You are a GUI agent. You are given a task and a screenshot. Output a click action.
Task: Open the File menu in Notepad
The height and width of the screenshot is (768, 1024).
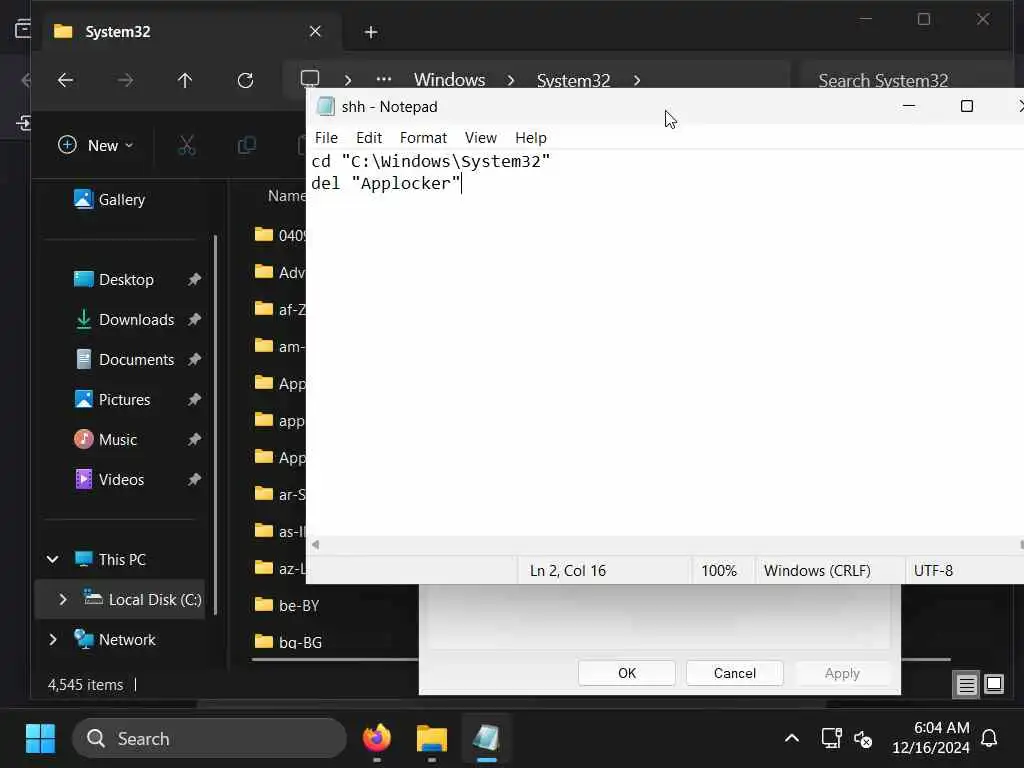click(326, 138)
